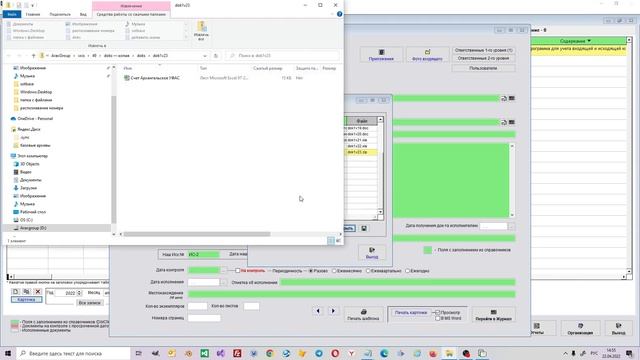This screenshot has width=640, height=360.
Task: Open the Фото входящего button
Action: tap(427, 55)
